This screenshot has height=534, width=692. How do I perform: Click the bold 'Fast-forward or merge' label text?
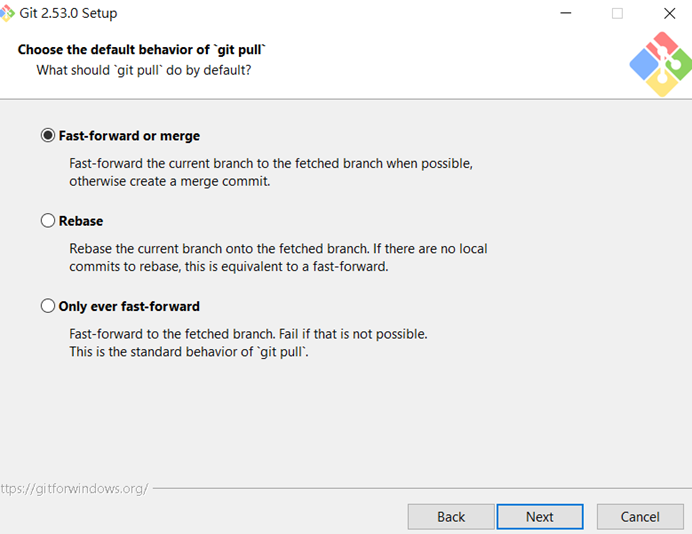coord(129,136)
